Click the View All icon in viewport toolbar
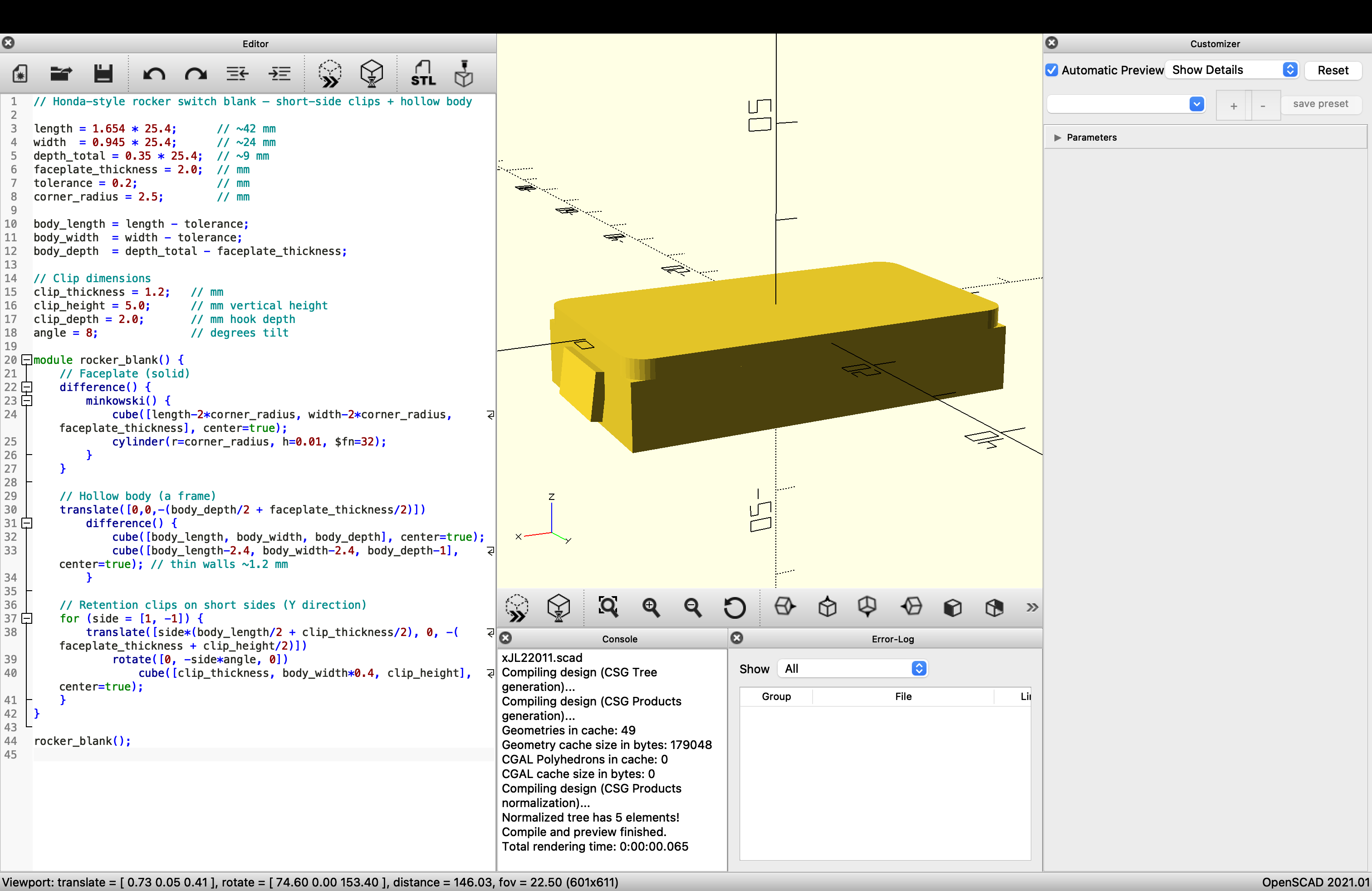Image resolution: width=1372 pixels, height=891 pixels. click(608, 607)
